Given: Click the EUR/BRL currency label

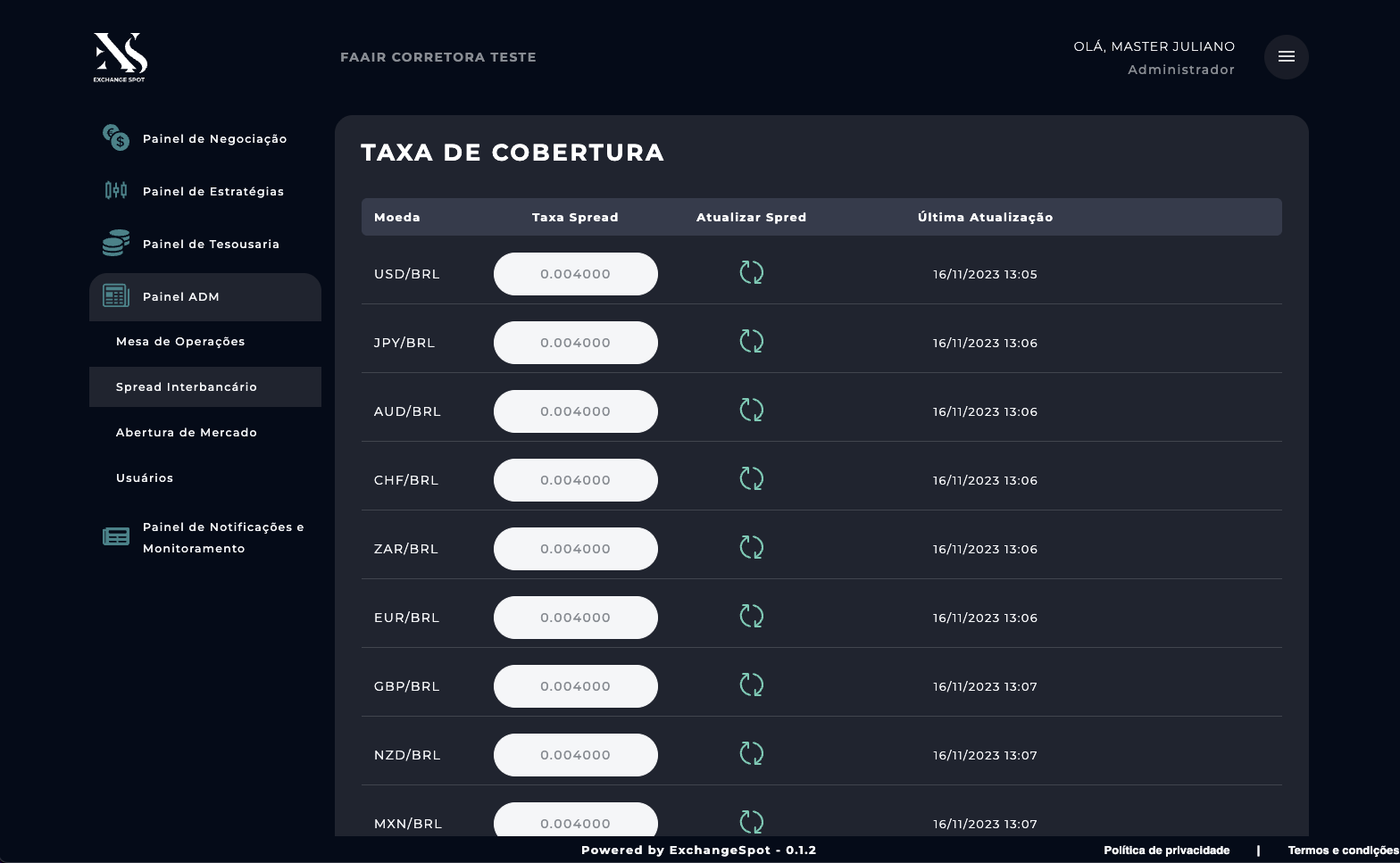Looking at the screenshot, I should tap(407, 618).
